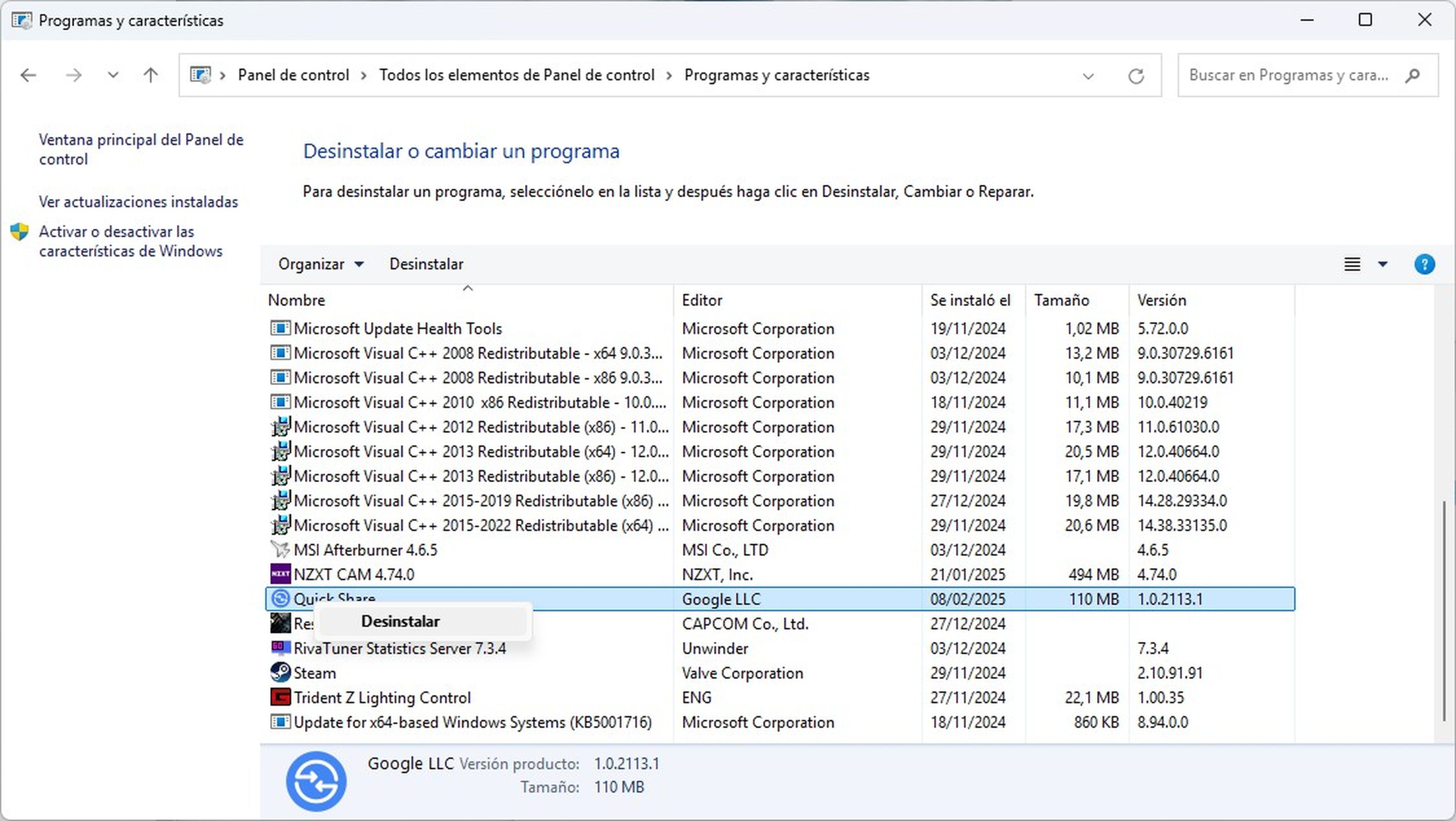
Task: Click the Valve Corporation editor cell
Action: [742, 673]
